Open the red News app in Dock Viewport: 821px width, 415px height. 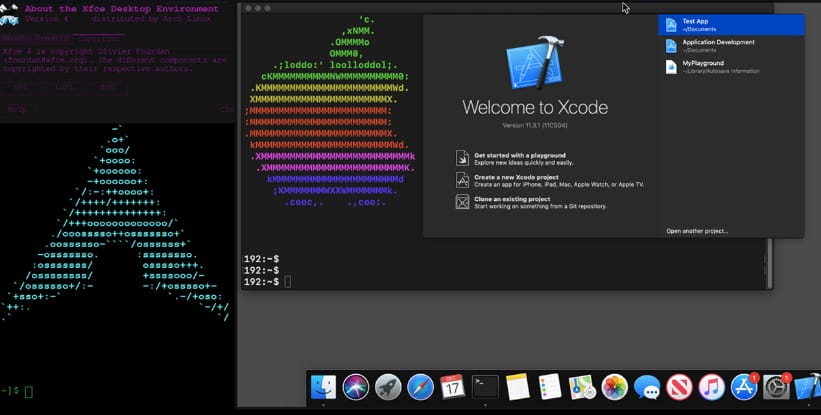[x=679, y=388]
